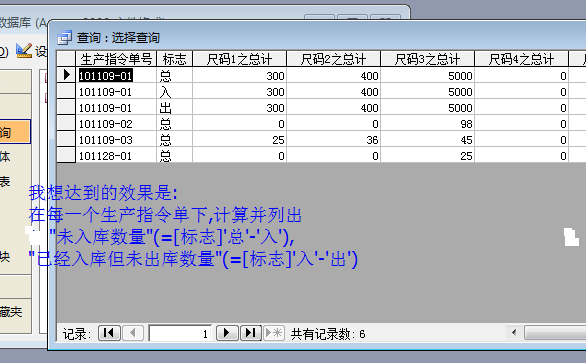Click value 98 in the 101109-02 row

pos(428,123)
